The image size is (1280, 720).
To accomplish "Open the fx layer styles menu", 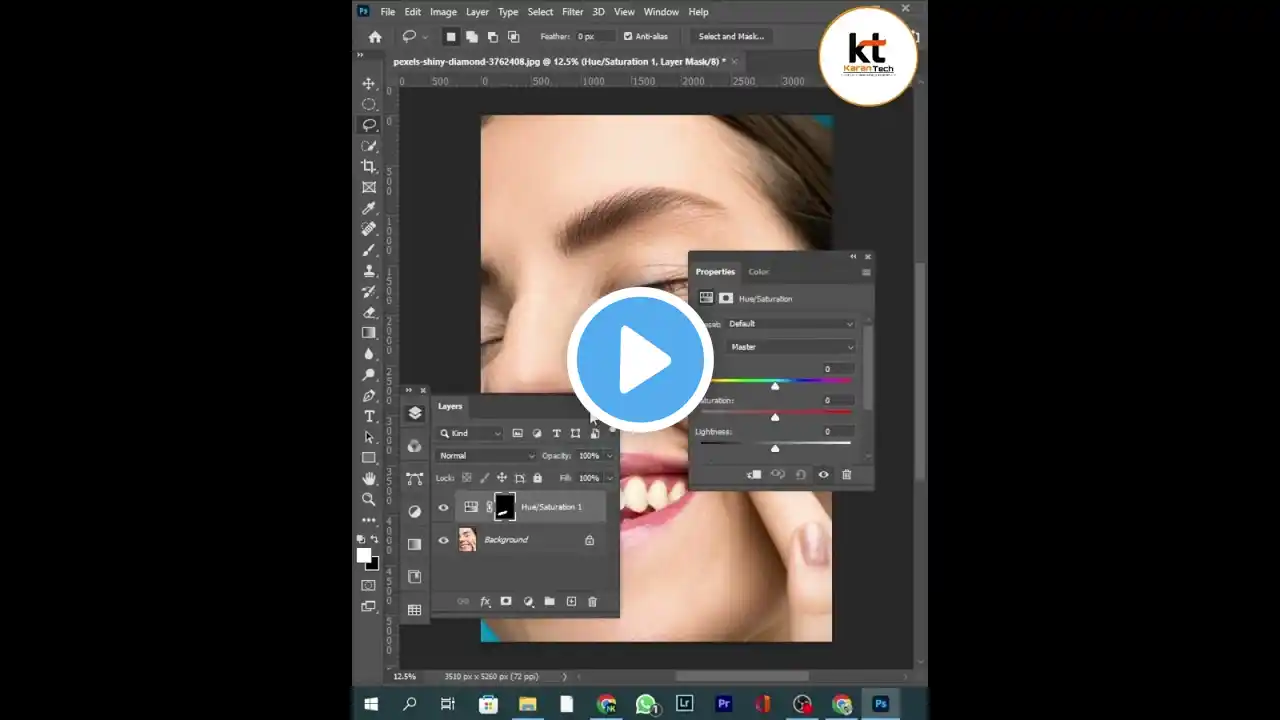I will 485,601.
